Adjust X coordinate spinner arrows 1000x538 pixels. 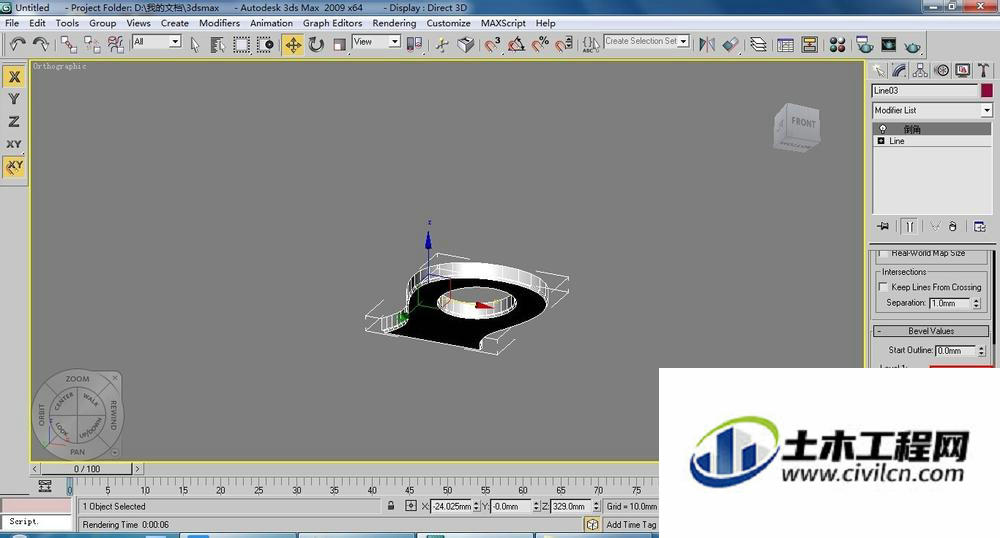pyautogui.click(x=476, y=506)
